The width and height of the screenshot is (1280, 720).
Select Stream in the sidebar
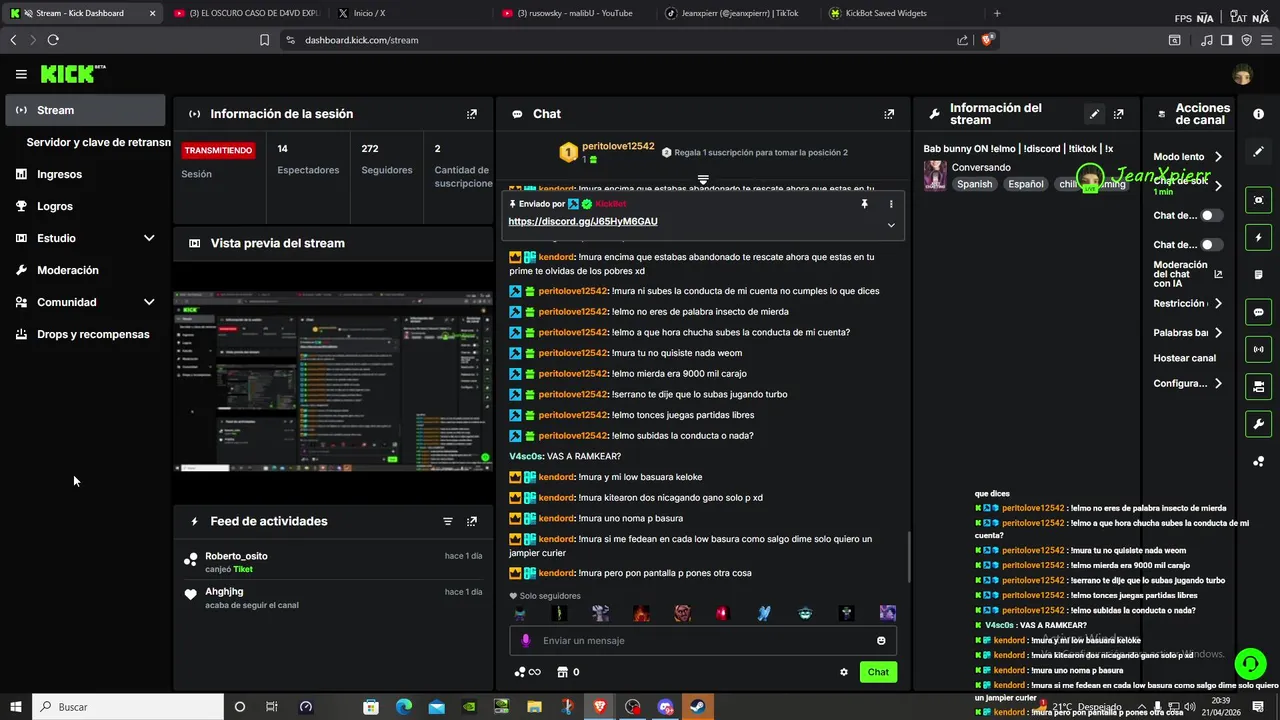pyautogui.click(x=85, y=110)
